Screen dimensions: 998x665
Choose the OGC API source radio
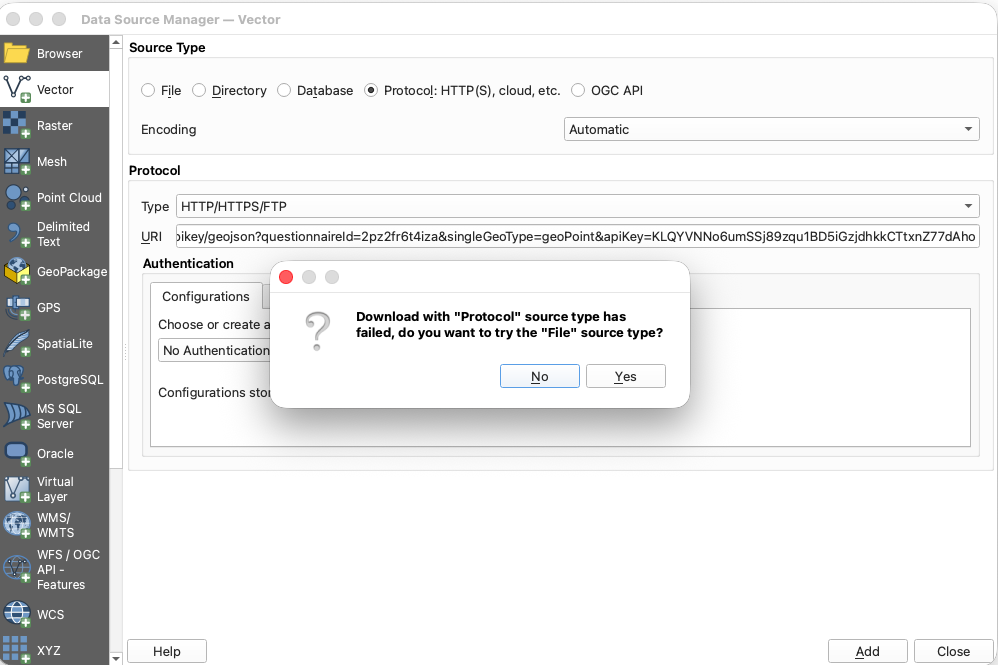point(578,90)
